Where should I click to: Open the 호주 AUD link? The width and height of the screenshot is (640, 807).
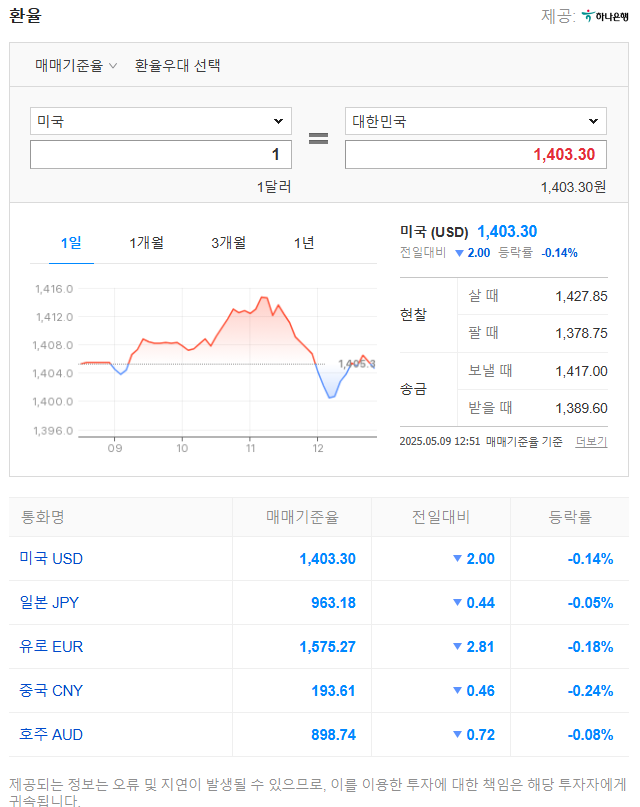click(x=51, y=734)
